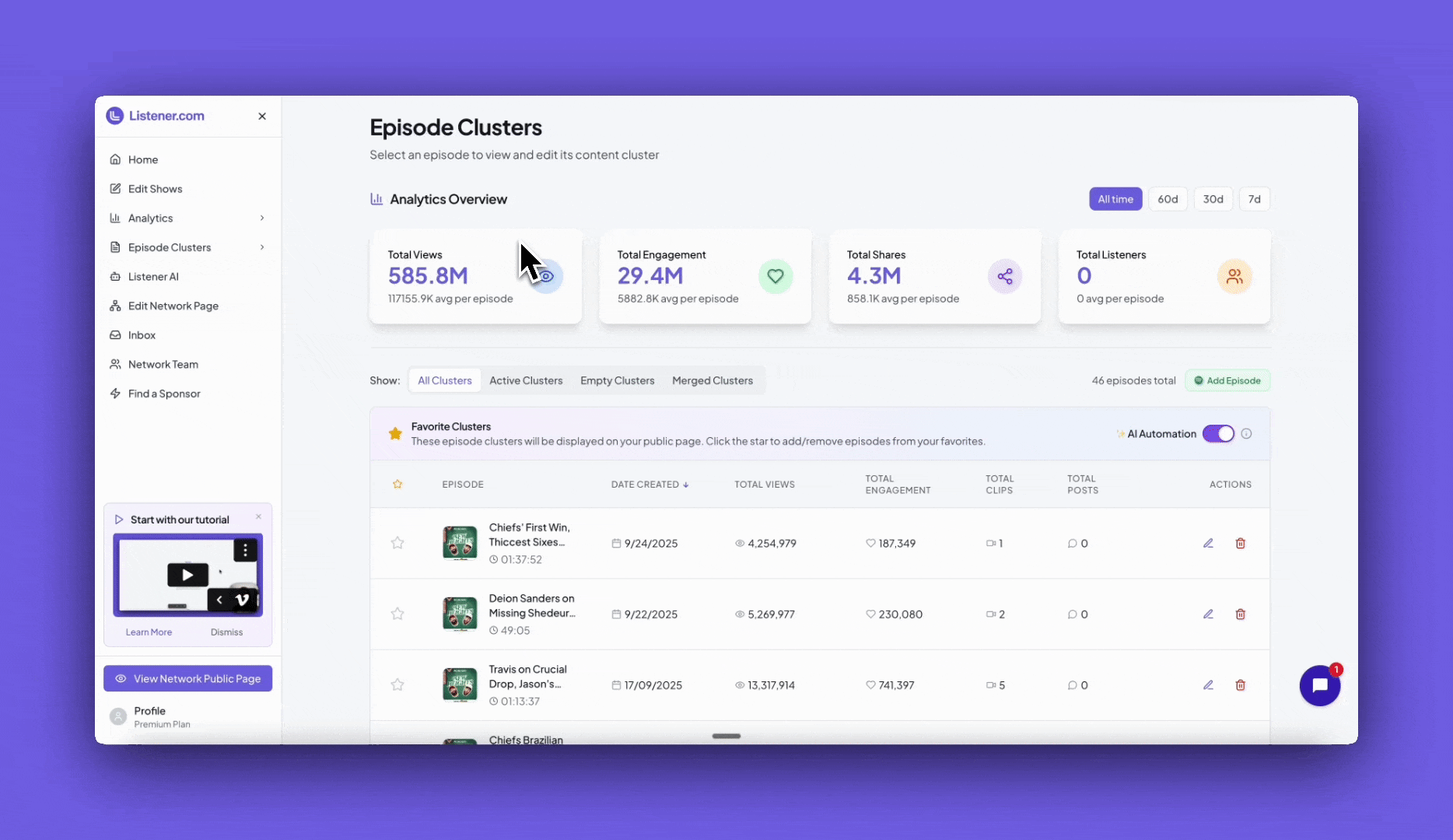Edit the Travis on Crucial Drop episode
Screen dimensions: 1453x840
(x=1208, y=684)
